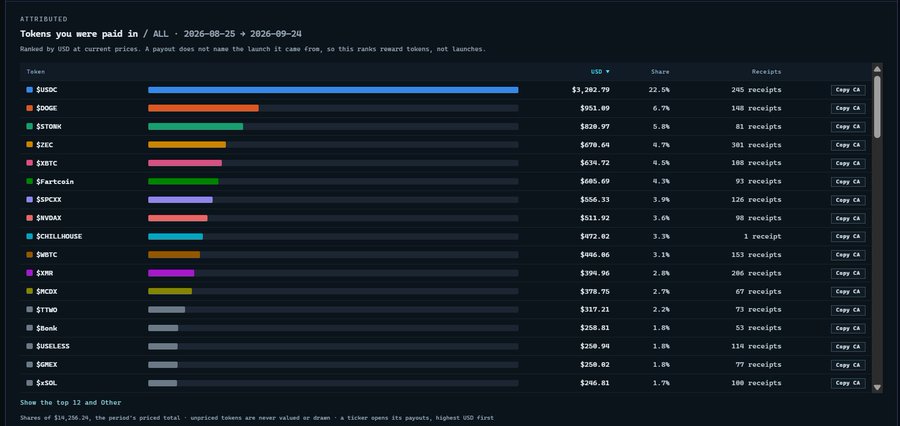Click the blue $USDC color swatch
This screenshot has width=900, height=426.
pos(29,90)
